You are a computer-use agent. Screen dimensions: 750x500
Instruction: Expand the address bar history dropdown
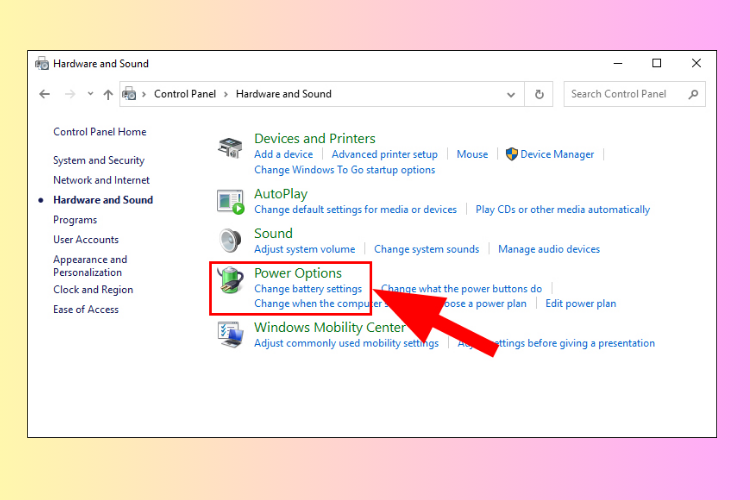pos(511,95)
